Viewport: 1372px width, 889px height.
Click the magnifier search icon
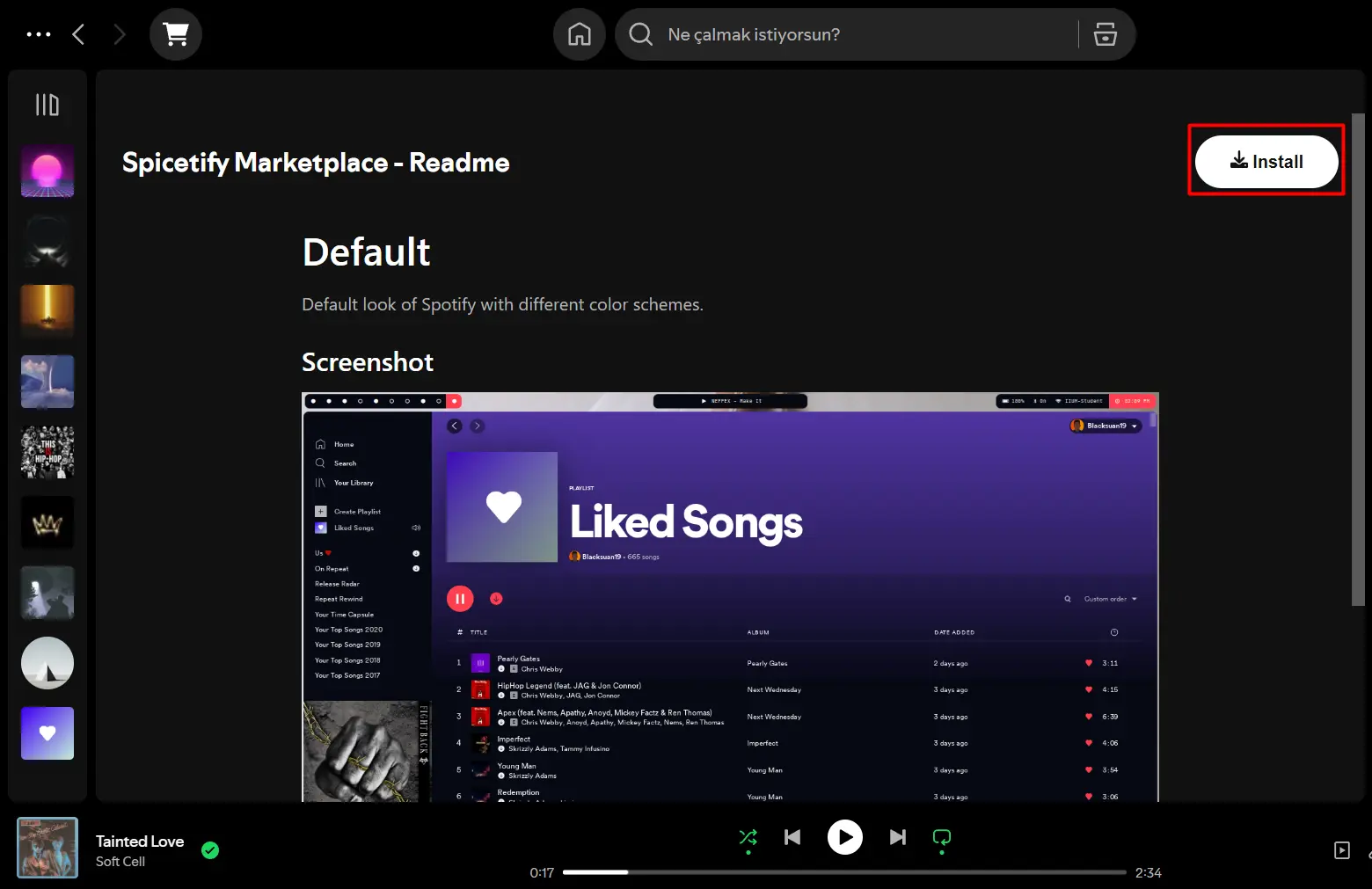641,34
